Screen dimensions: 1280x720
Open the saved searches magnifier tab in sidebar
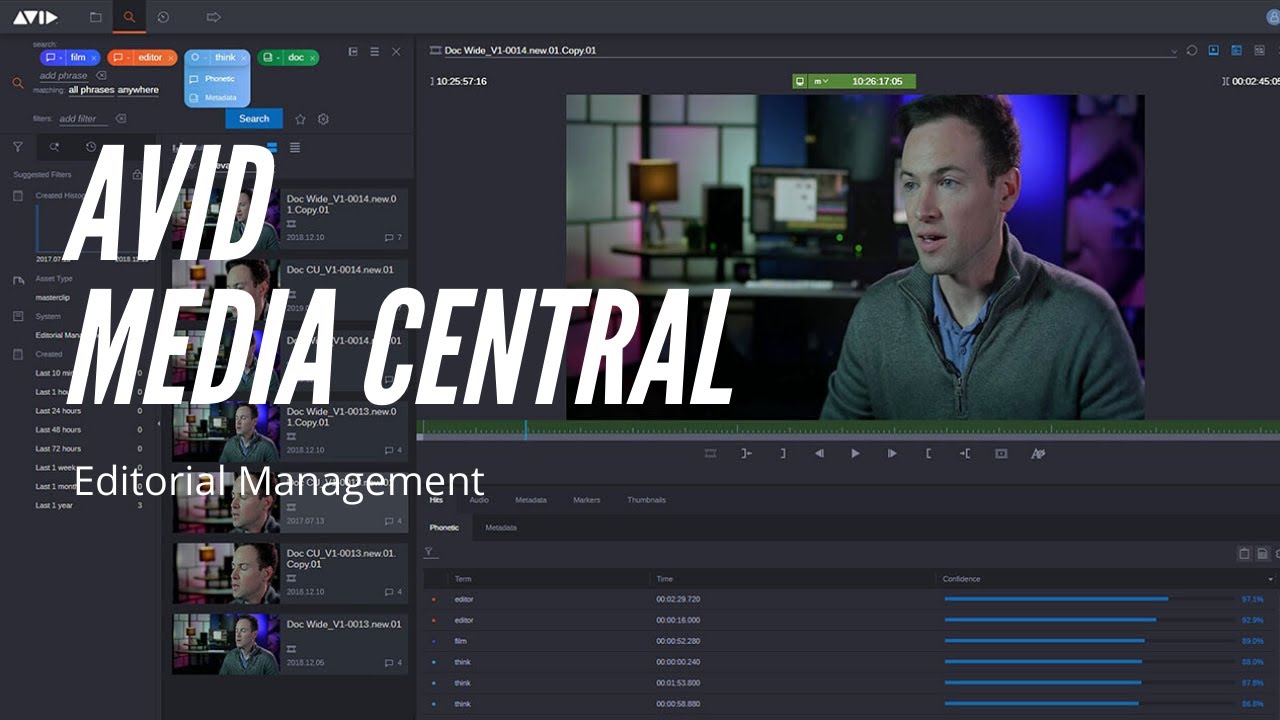pyautogui.click(x=54, y=147)
